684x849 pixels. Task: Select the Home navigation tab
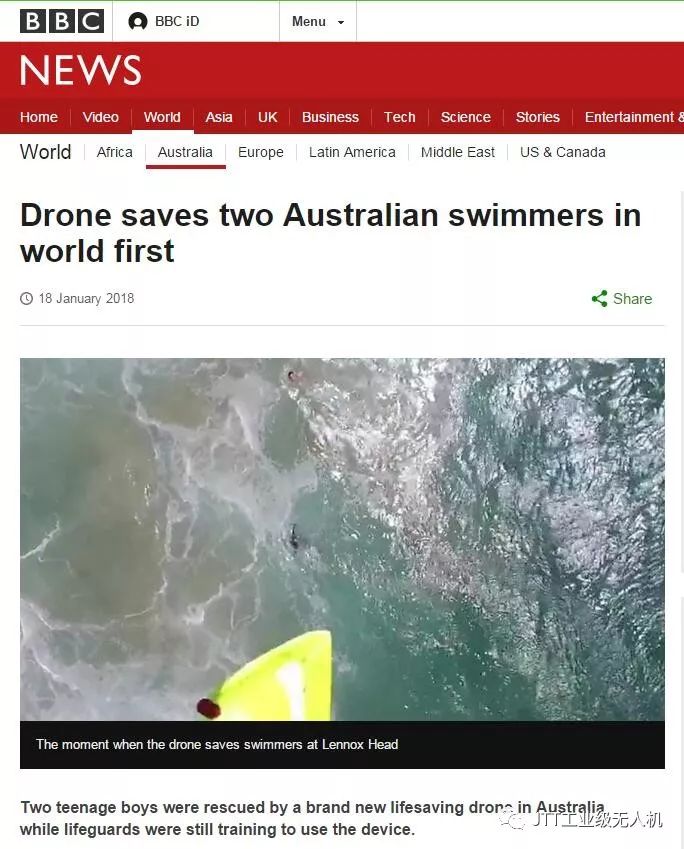pos(39,117)
